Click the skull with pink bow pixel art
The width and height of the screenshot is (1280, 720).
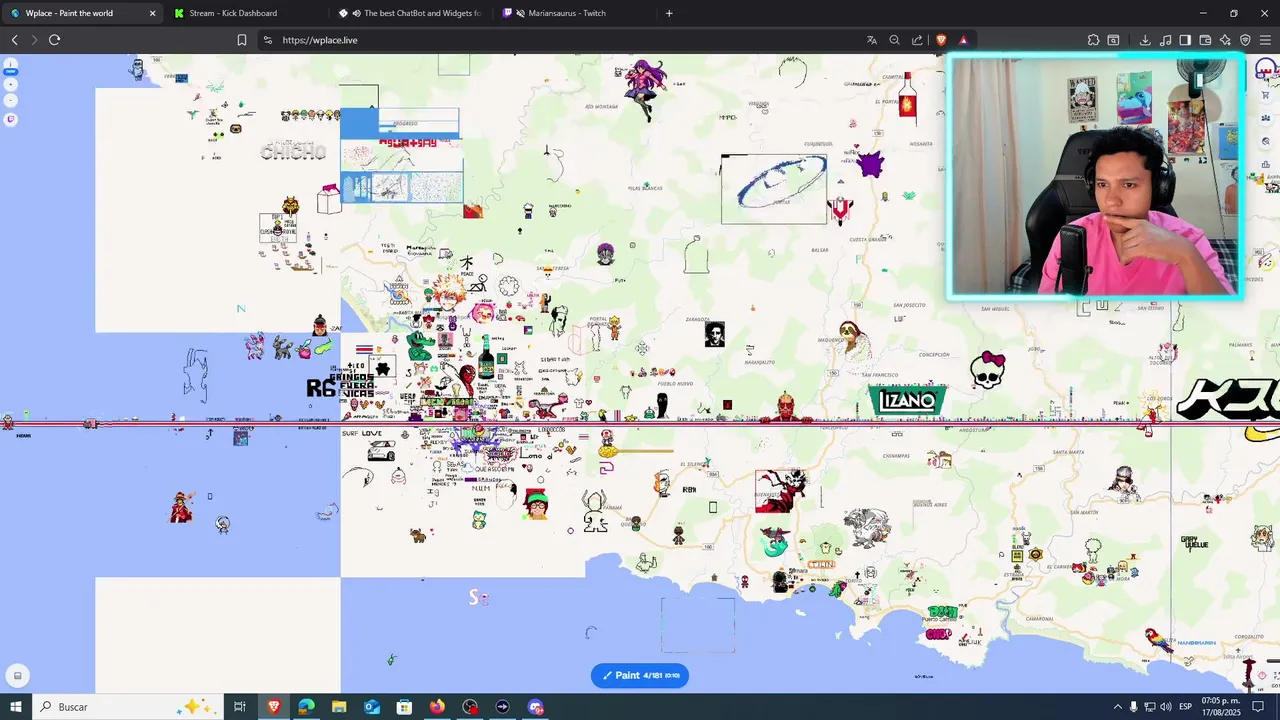point(988,369)
